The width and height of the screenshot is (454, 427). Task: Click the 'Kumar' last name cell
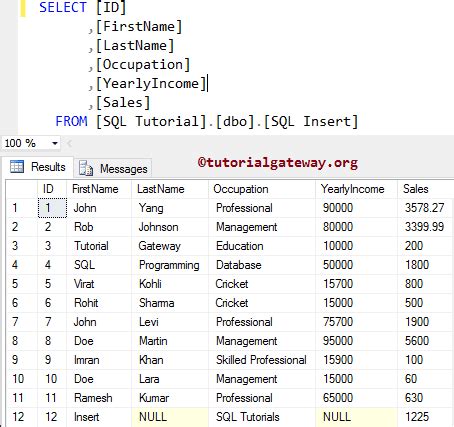[x=170, y=398]
